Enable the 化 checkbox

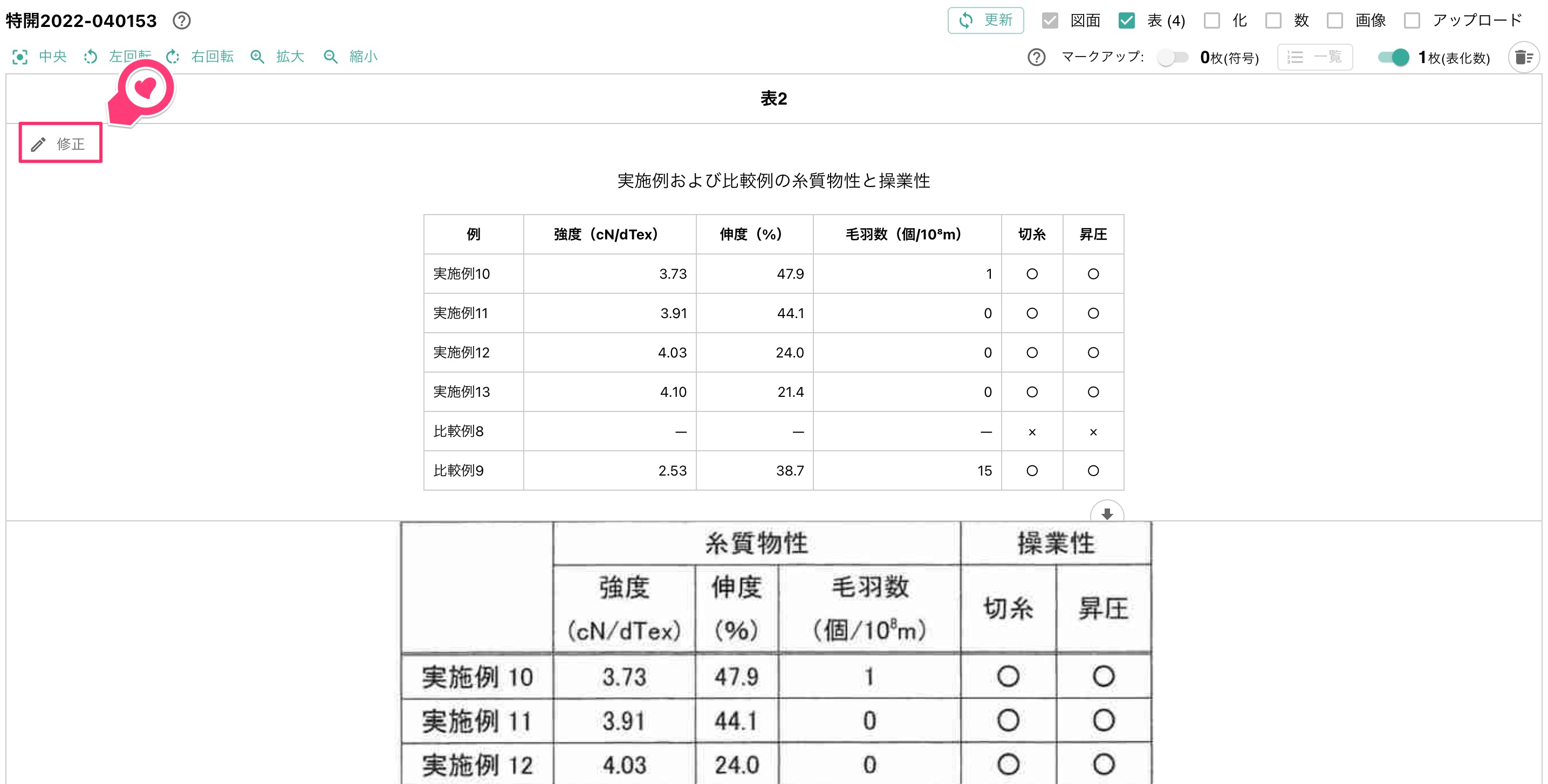[1212, 21]
